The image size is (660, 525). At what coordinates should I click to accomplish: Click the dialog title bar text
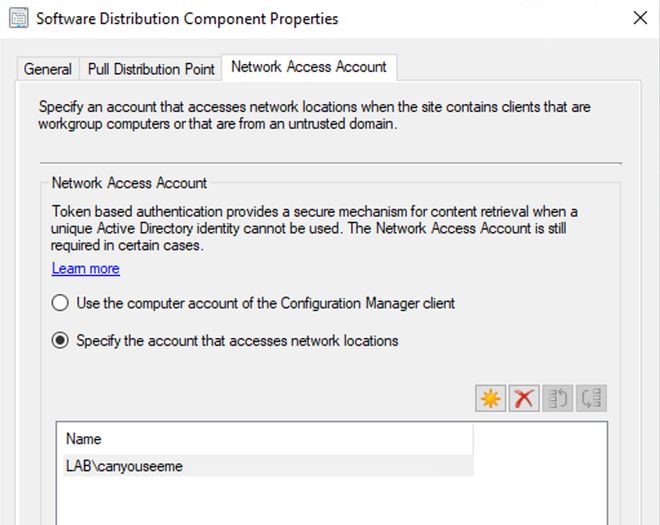click(189, 19)
